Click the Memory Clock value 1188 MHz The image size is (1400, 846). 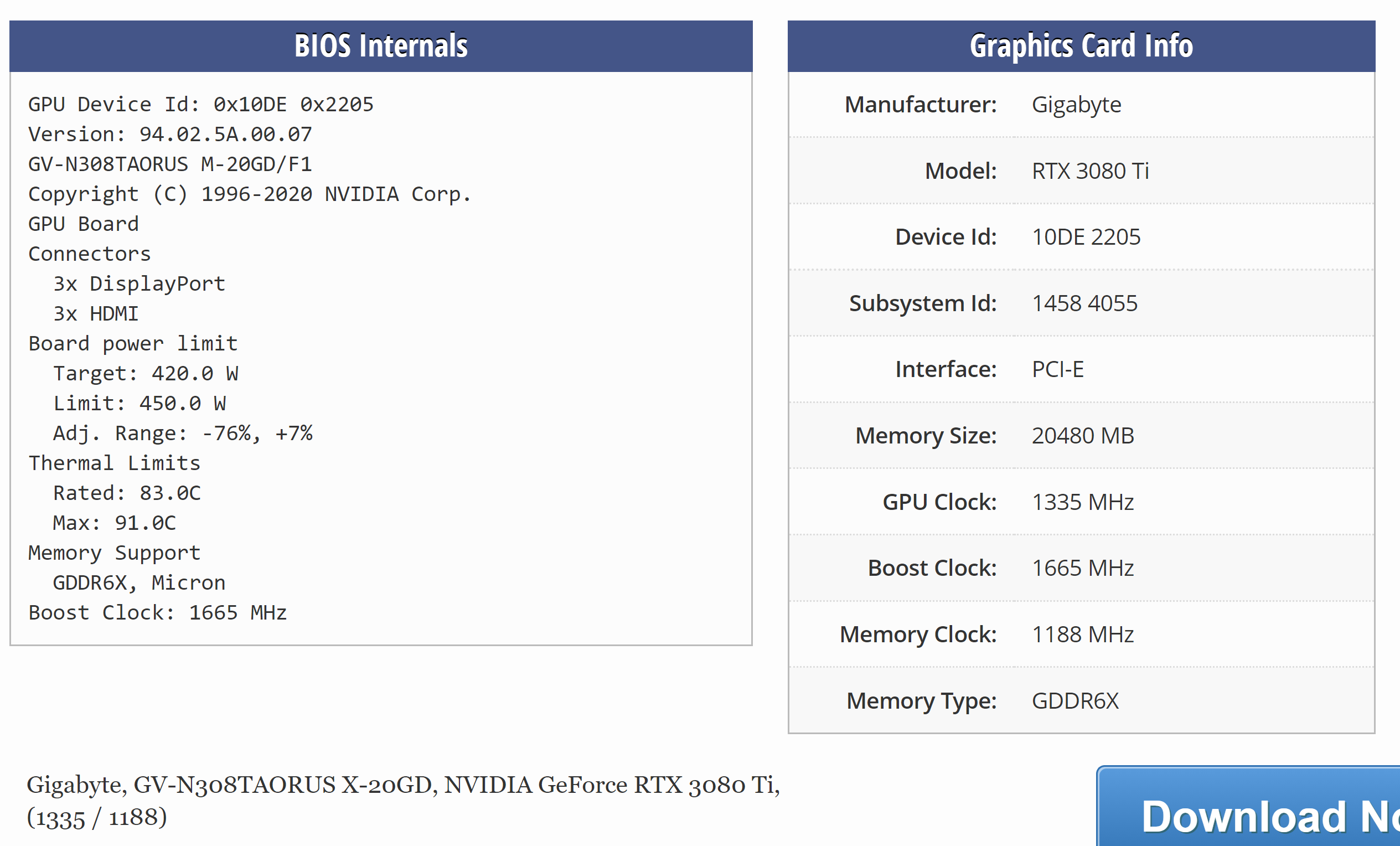click(1082, 634)
